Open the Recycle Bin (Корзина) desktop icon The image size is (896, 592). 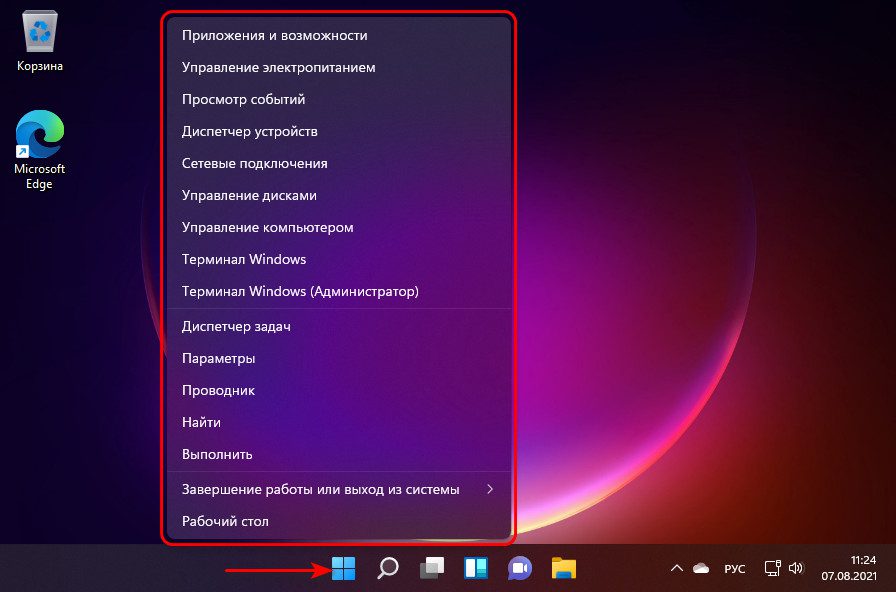point(39,42)
